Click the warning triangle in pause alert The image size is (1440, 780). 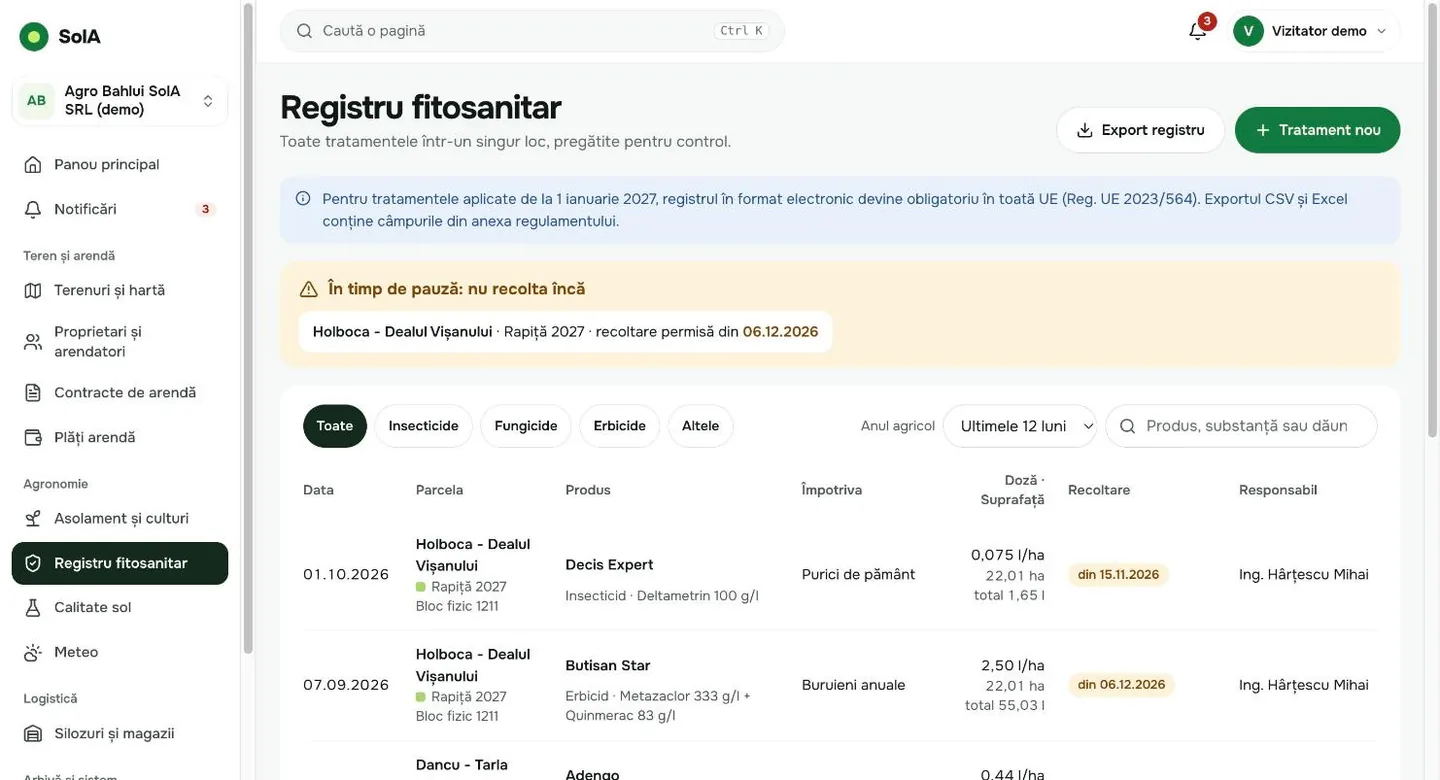click(309, 289)
